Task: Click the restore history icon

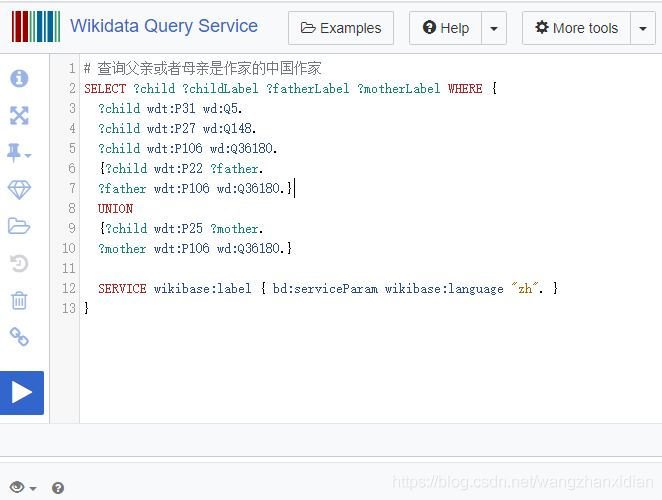Action: tap(19, 263)
